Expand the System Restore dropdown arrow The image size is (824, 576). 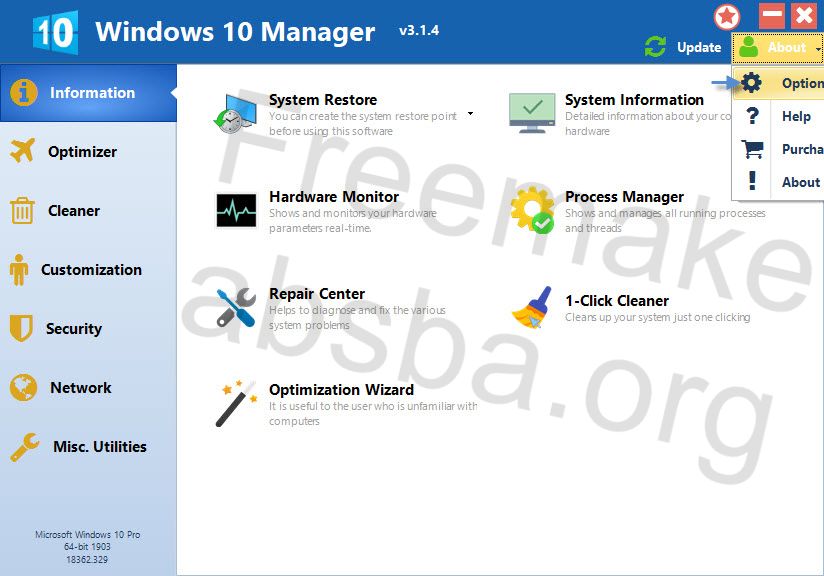470,113
